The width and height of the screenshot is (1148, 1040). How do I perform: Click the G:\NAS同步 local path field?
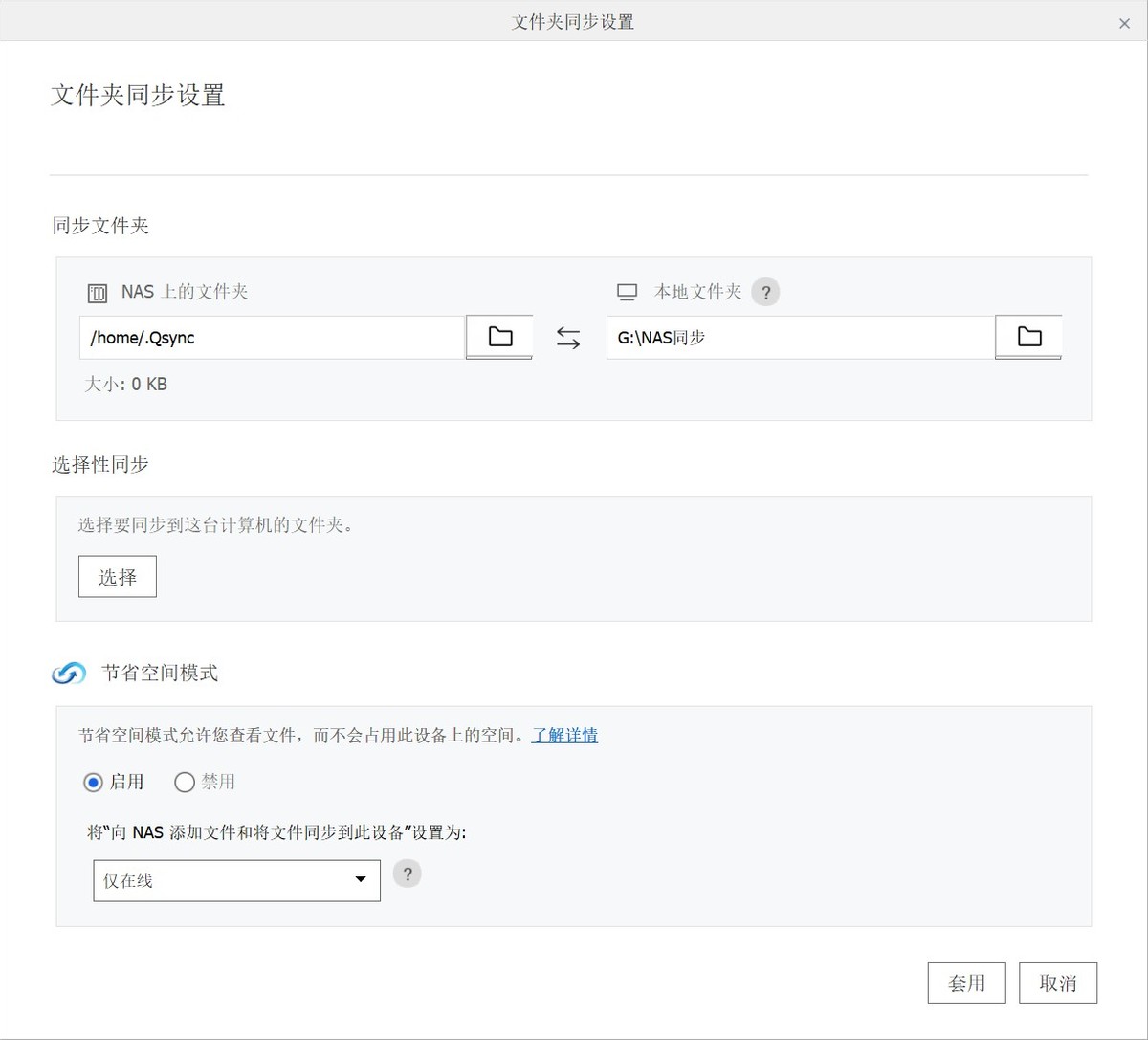coord(800,338)
